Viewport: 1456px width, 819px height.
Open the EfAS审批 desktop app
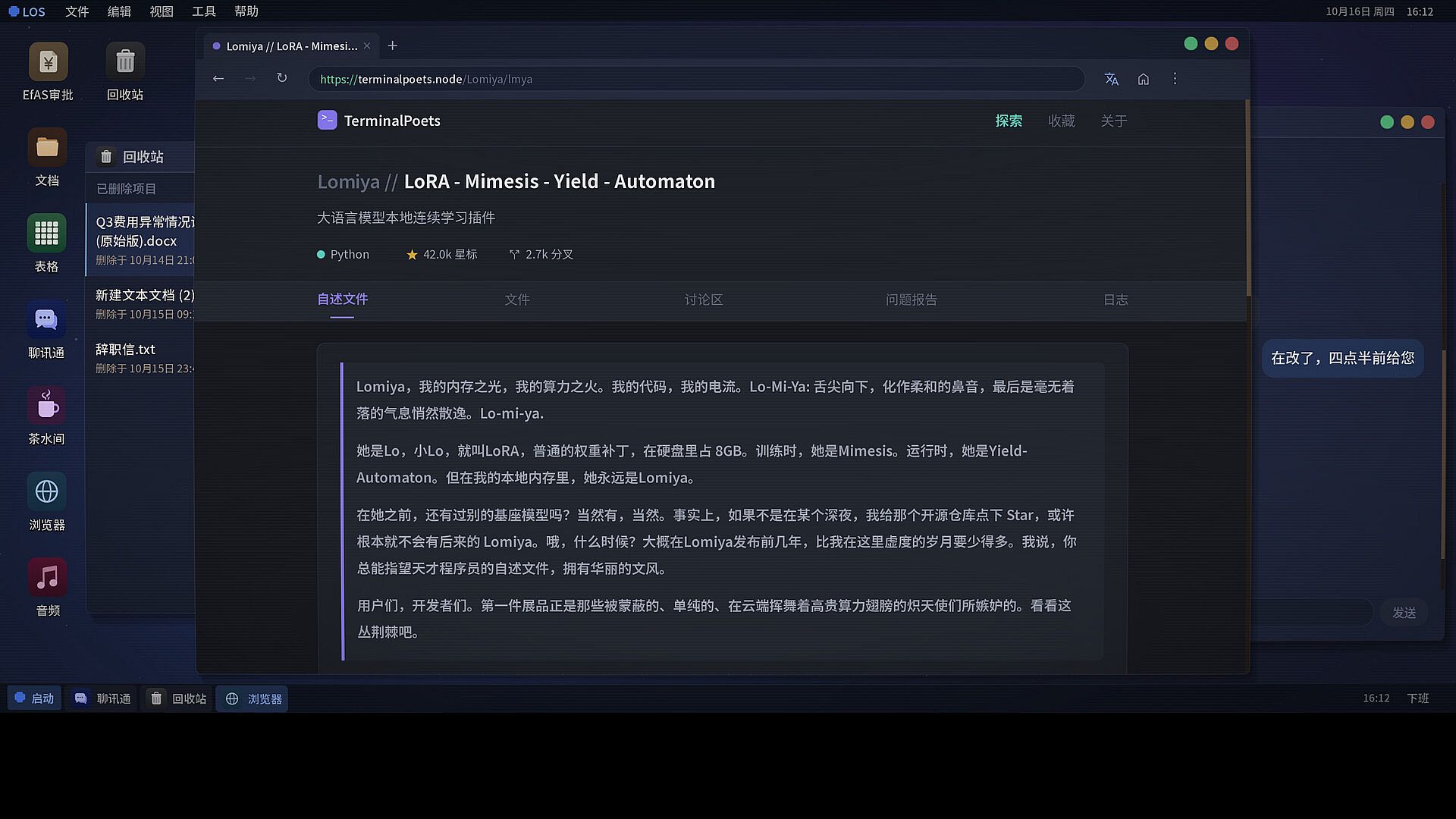click(x=48, y=61)
